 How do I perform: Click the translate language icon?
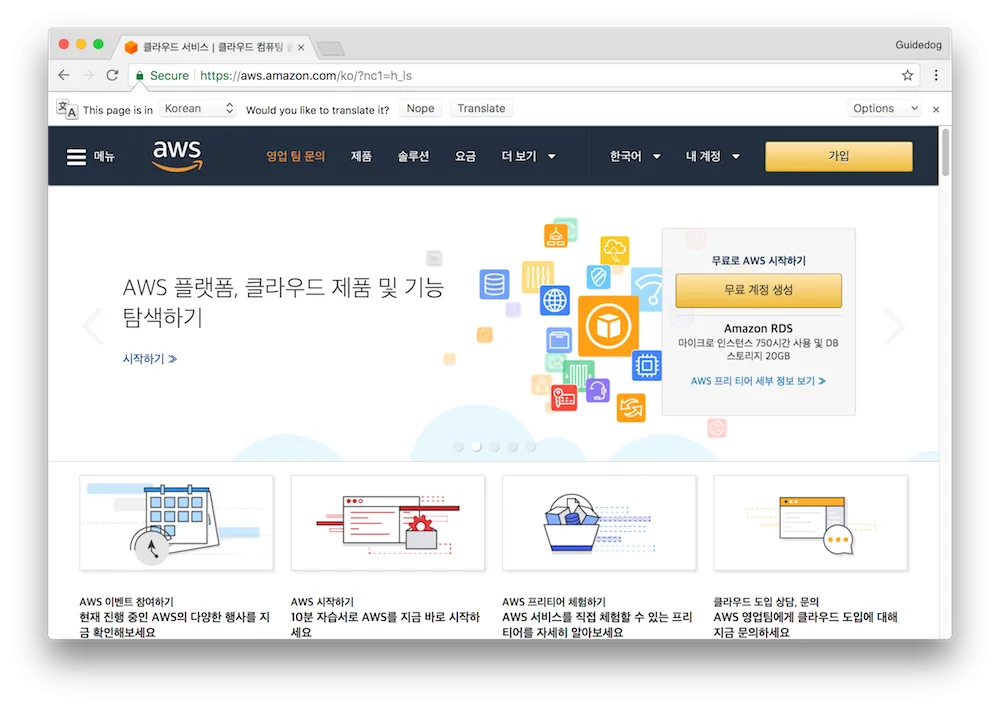click(x=66, y=109)
